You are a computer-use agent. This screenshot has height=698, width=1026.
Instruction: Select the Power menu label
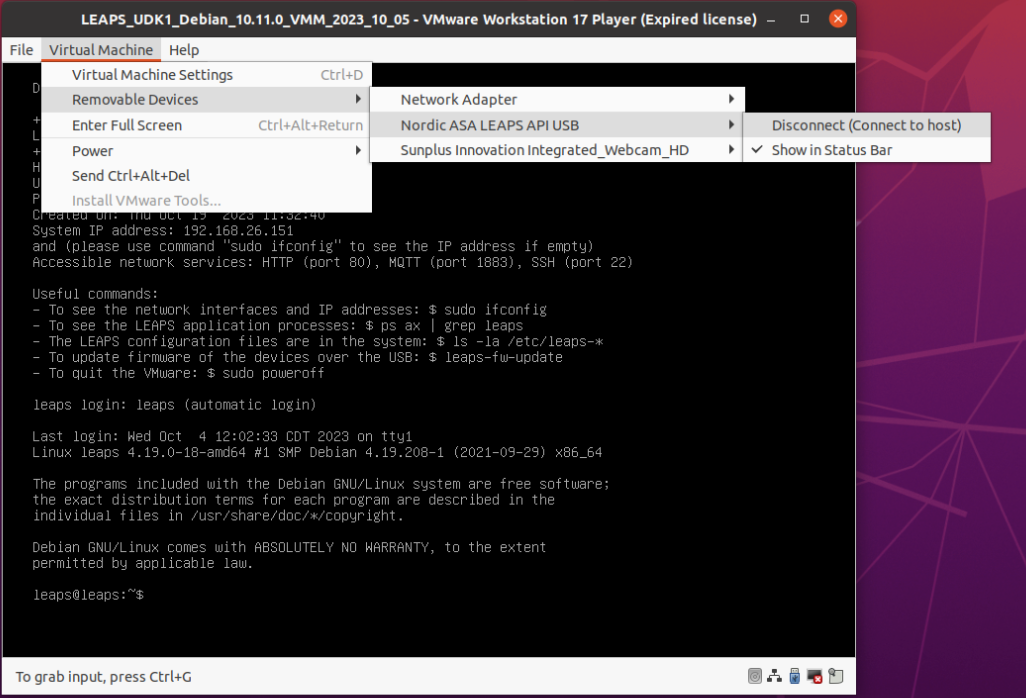point(92,150)
